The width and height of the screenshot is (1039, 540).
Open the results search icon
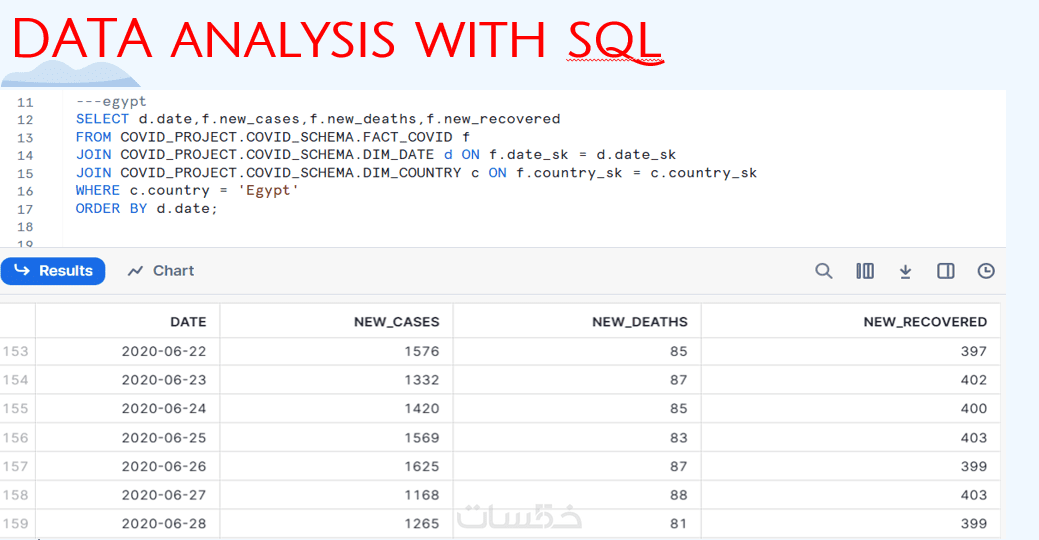coord(823,271)
